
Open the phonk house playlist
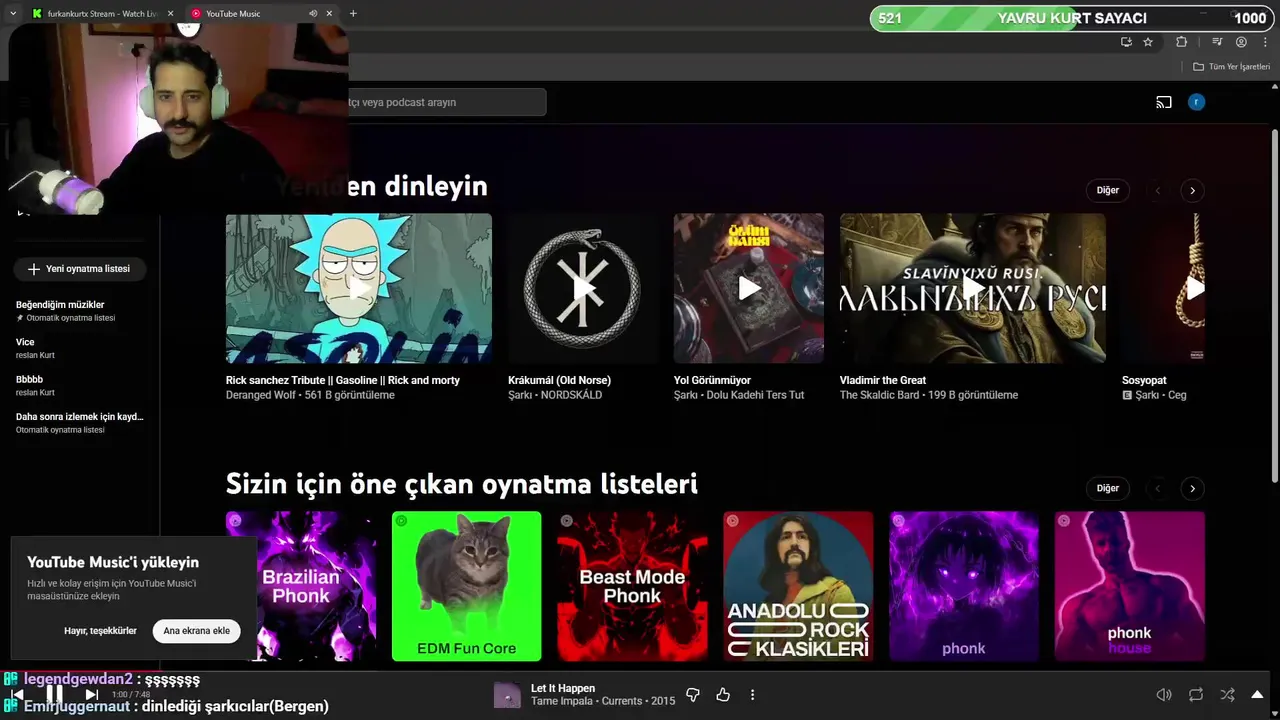coord(1130,586)
